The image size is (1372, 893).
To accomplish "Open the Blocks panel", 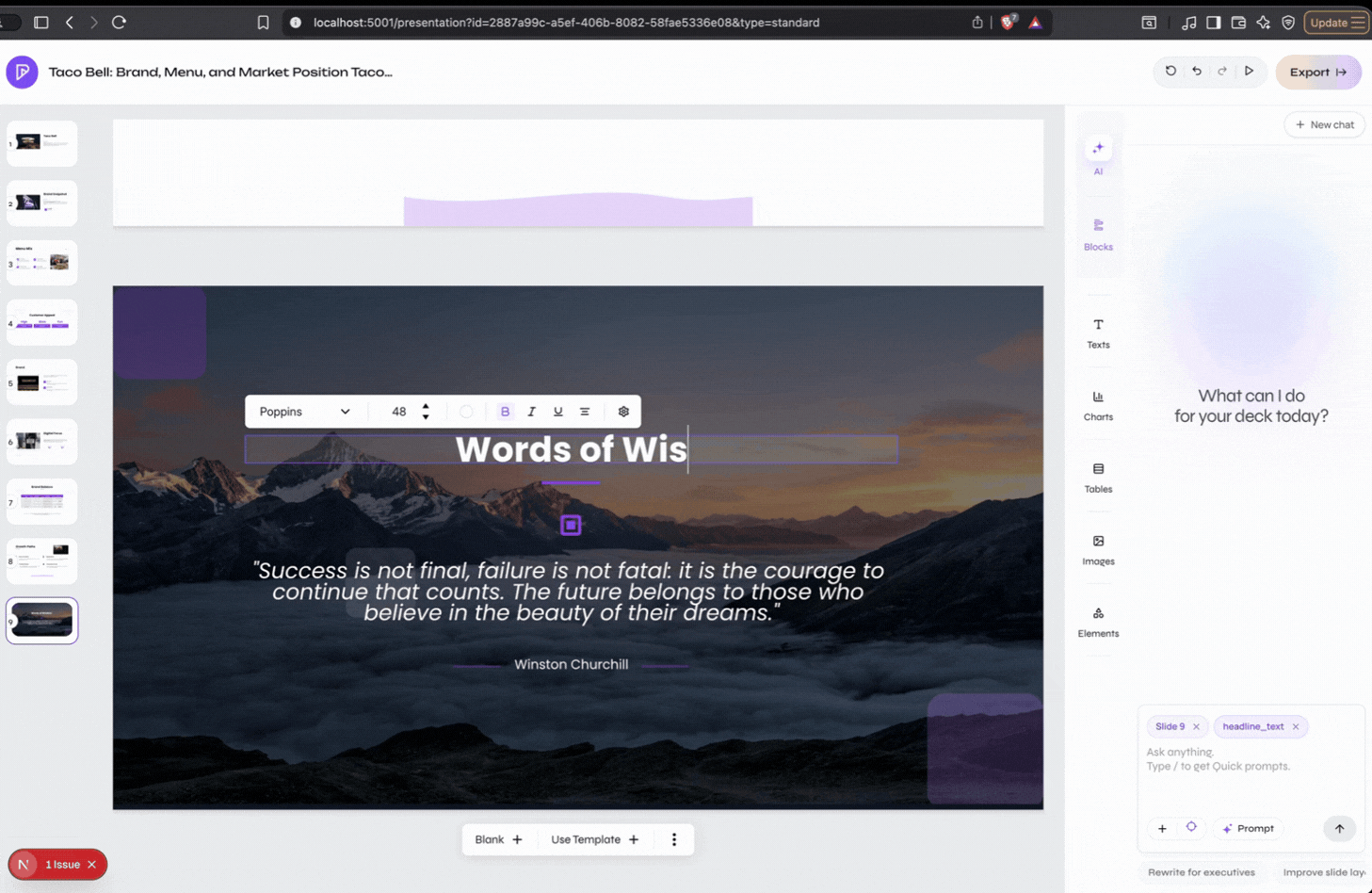I will [1098, 234].
